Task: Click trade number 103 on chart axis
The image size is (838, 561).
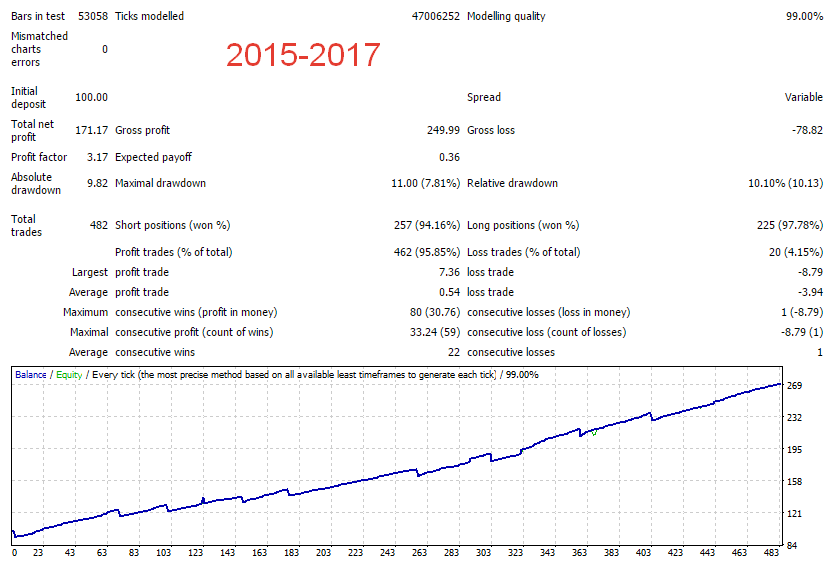Action: [x=164, y=553]
